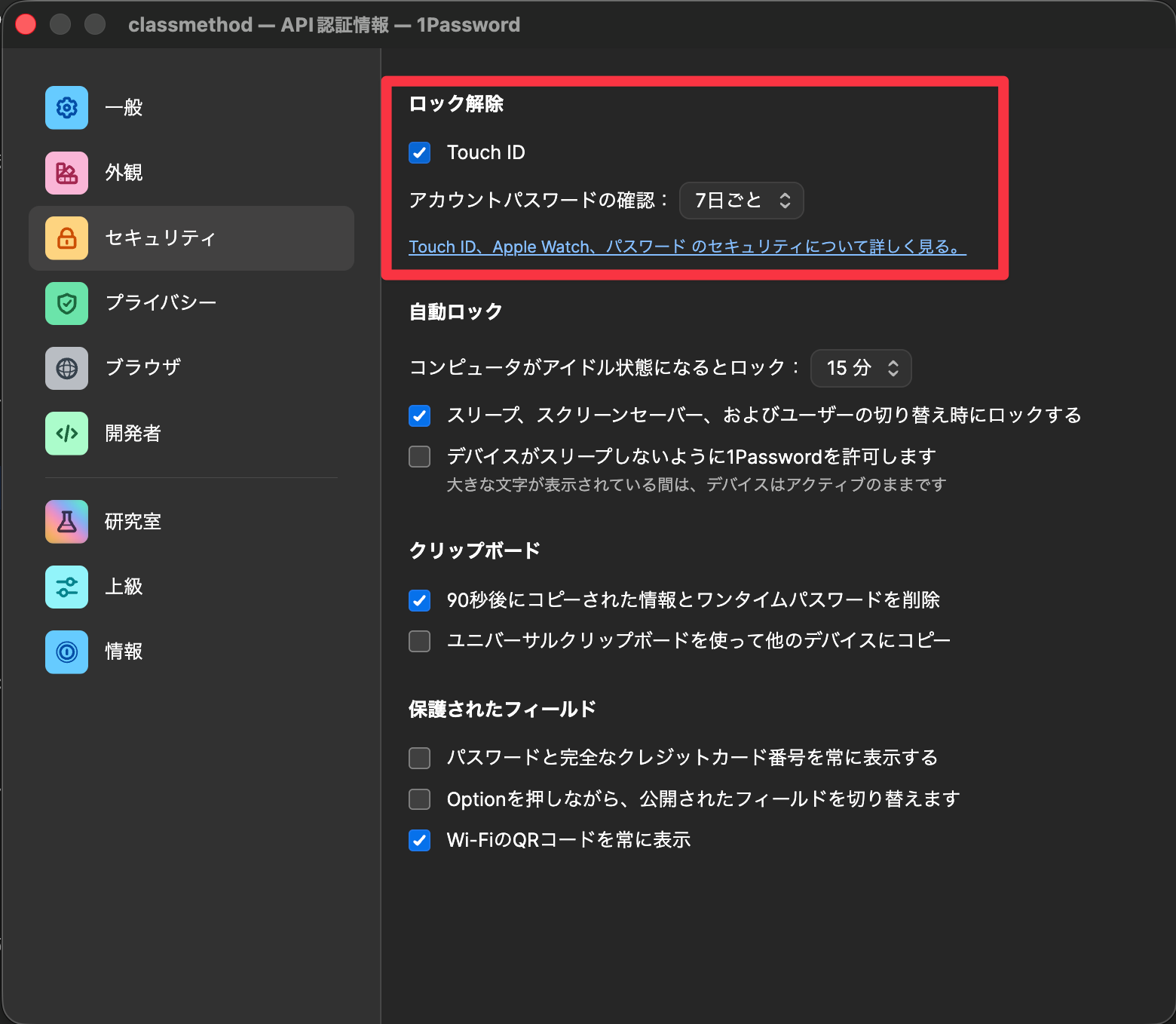Open the 一般 settings with gear icon

(x=66, y=108)
